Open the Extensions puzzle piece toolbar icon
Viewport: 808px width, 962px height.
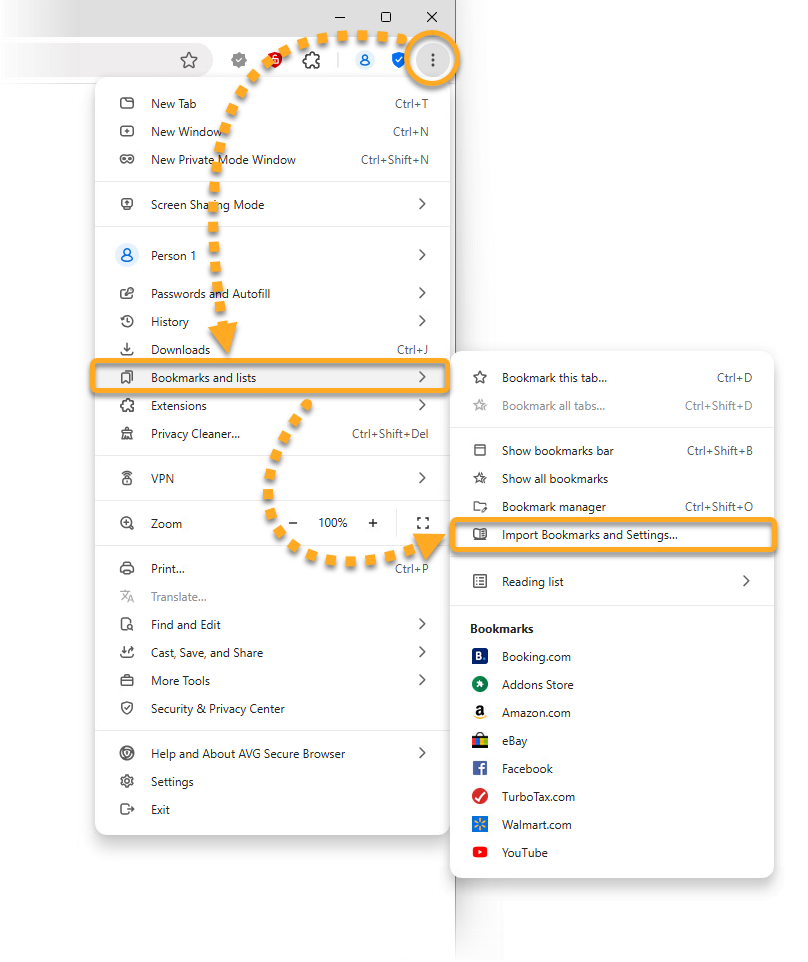tap(311, 61)
